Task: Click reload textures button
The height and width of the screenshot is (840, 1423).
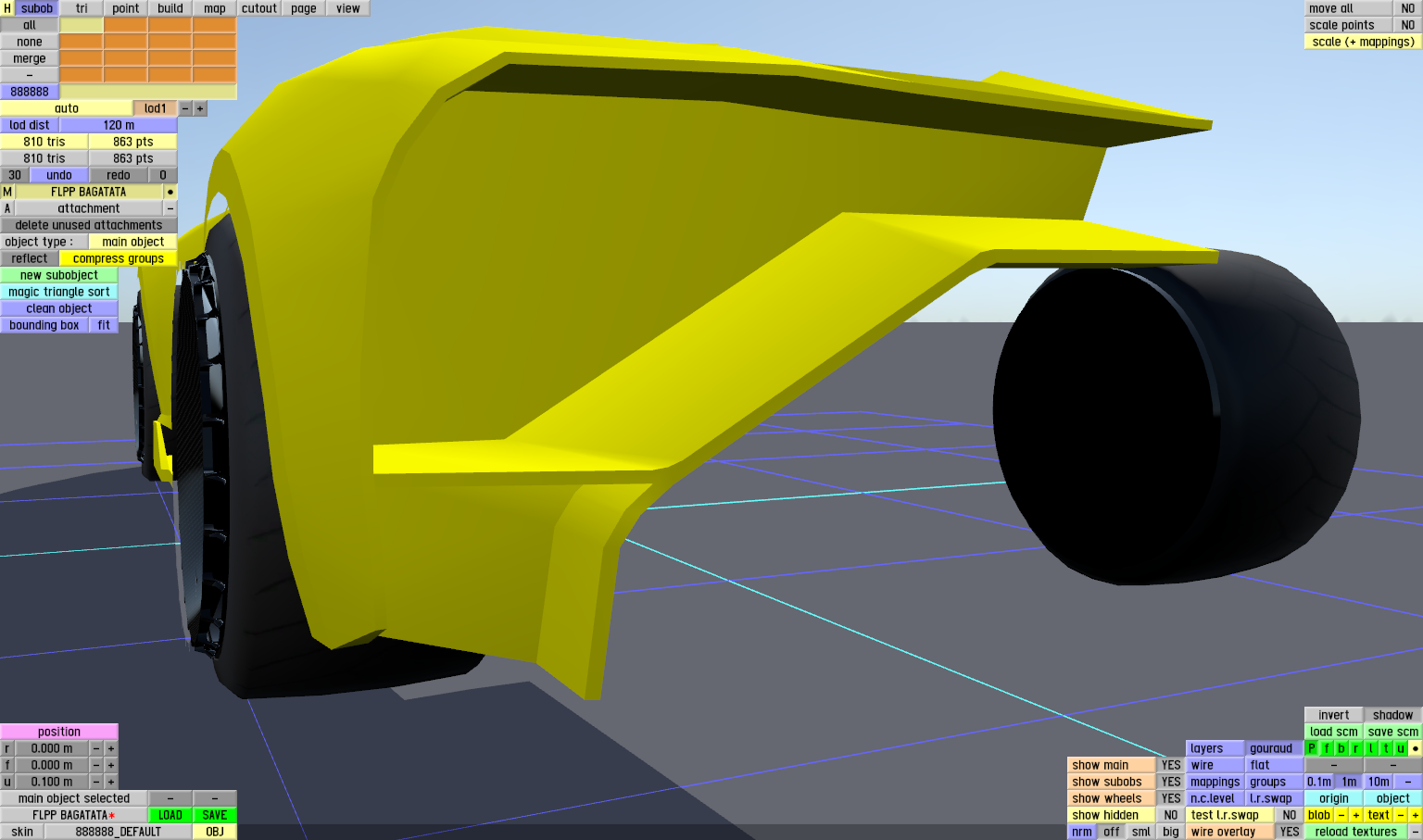Action: (x=1356, y=832)
